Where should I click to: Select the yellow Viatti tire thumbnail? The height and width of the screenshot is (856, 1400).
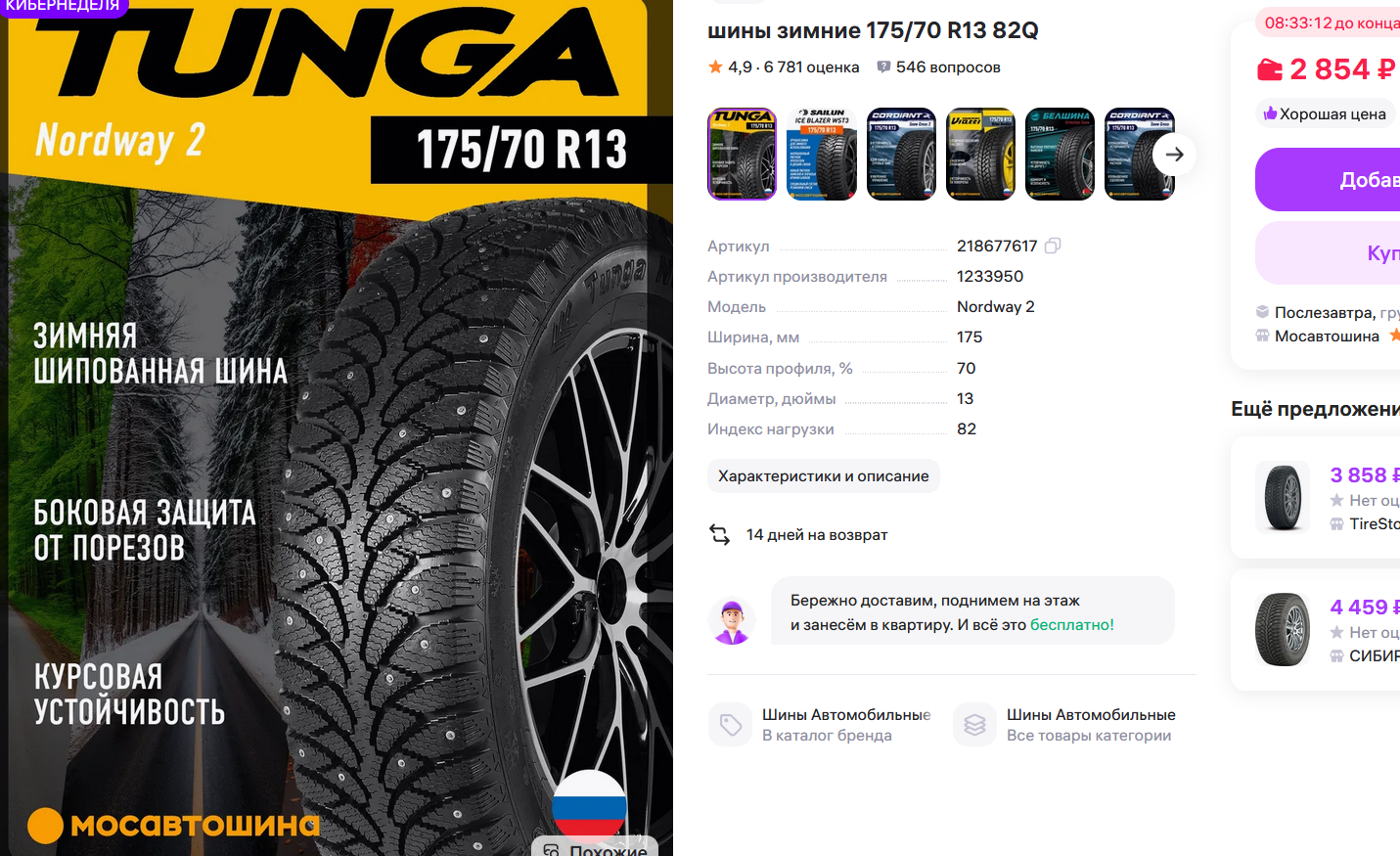[x=981, y=154]
